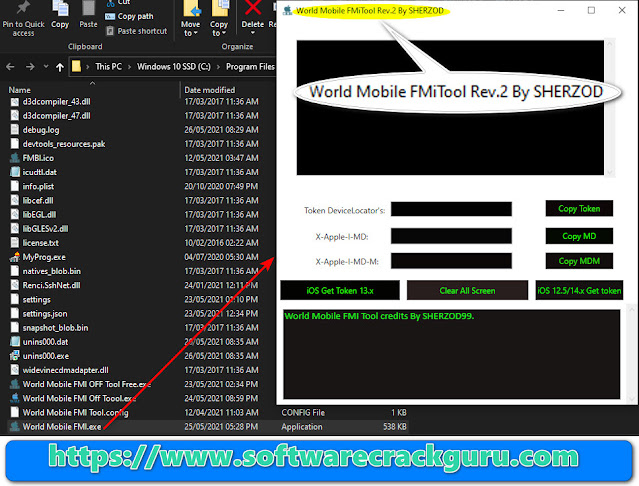Click Pin to Quick access icon
The width and height of the screenshot is (639, 486).
23,7
